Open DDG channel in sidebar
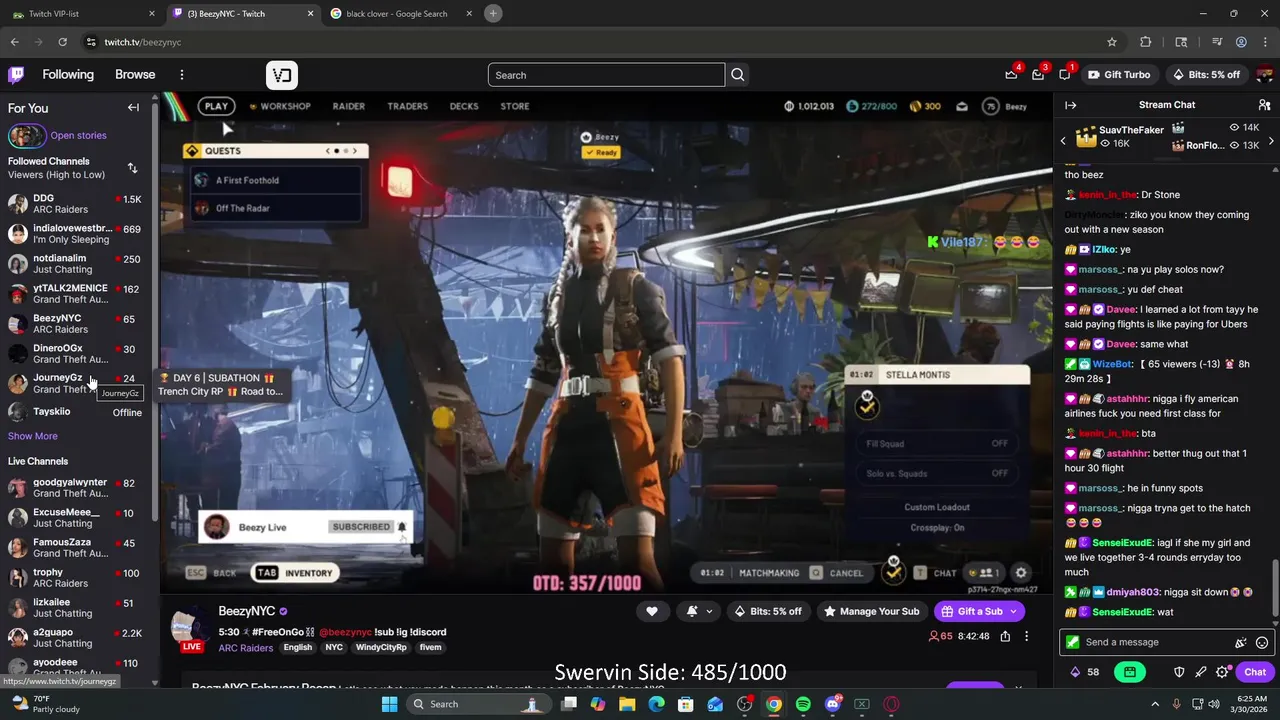 [x=75, y=204]
